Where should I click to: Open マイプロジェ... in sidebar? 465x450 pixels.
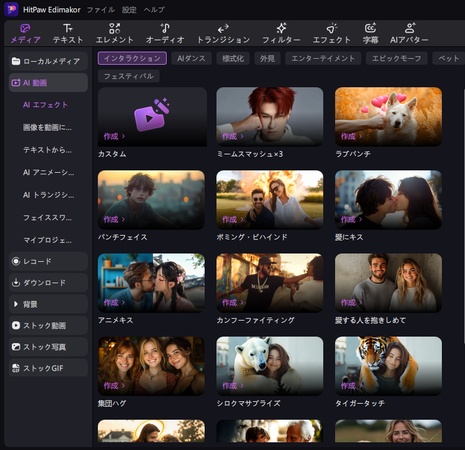(47, 240)
